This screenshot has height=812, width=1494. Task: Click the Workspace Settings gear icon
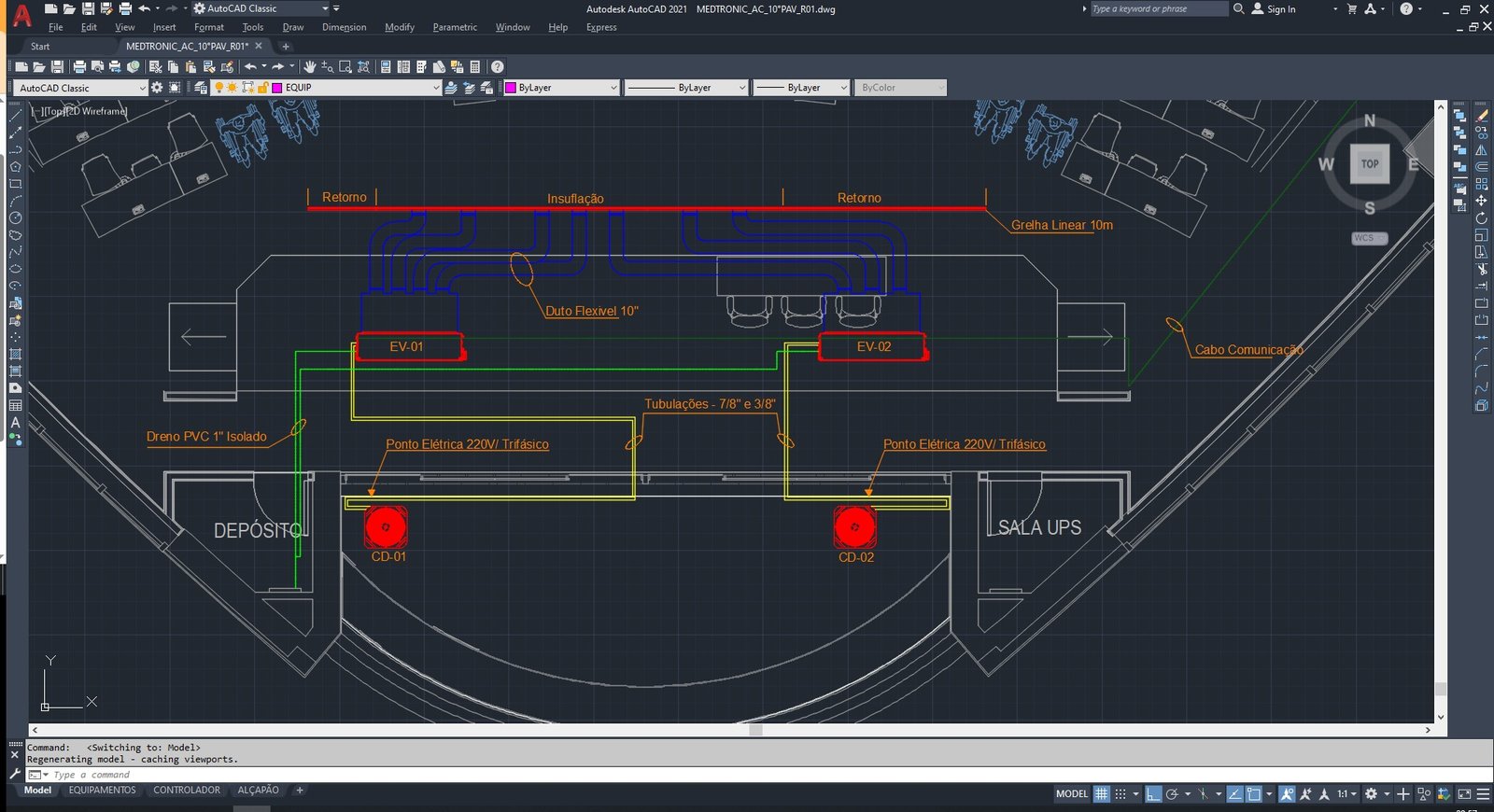157,88
